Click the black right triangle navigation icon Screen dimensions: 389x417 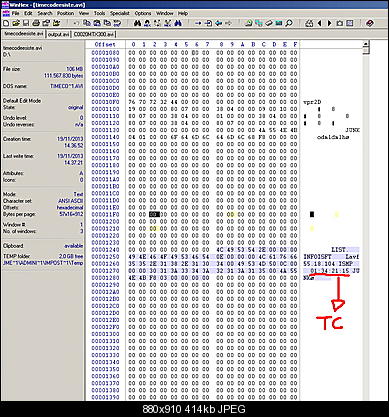pos(329,23)
